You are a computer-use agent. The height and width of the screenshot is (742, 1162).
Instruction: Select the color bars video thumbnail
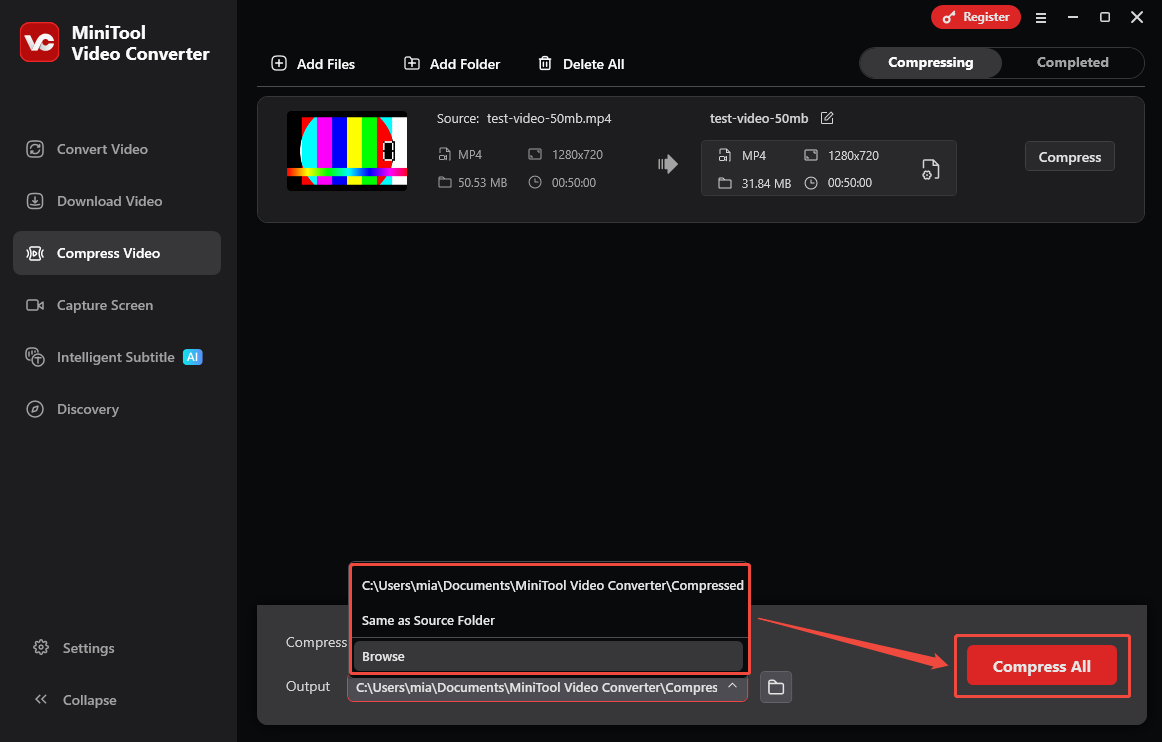coord(347,151)
